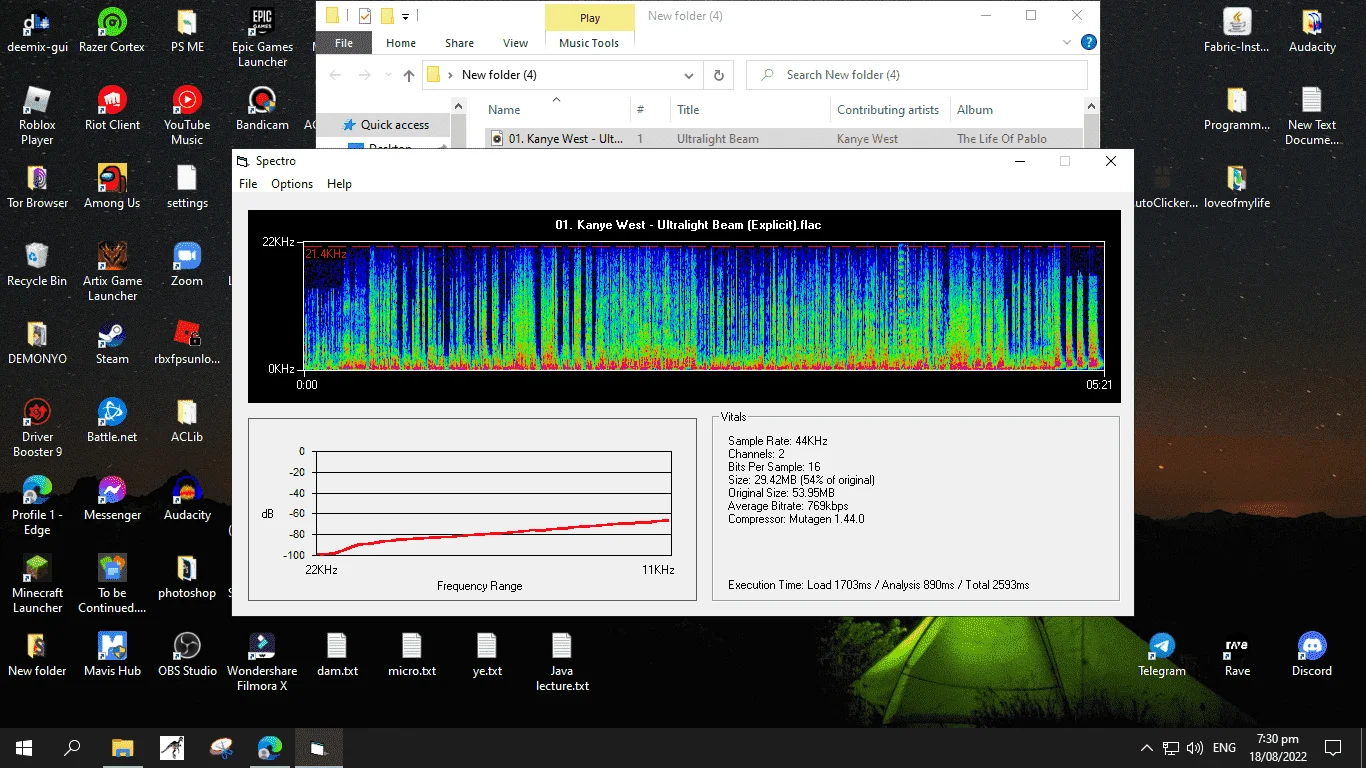Select the micro.txt desktop file

pyautogui.click(x=412, y=654)
